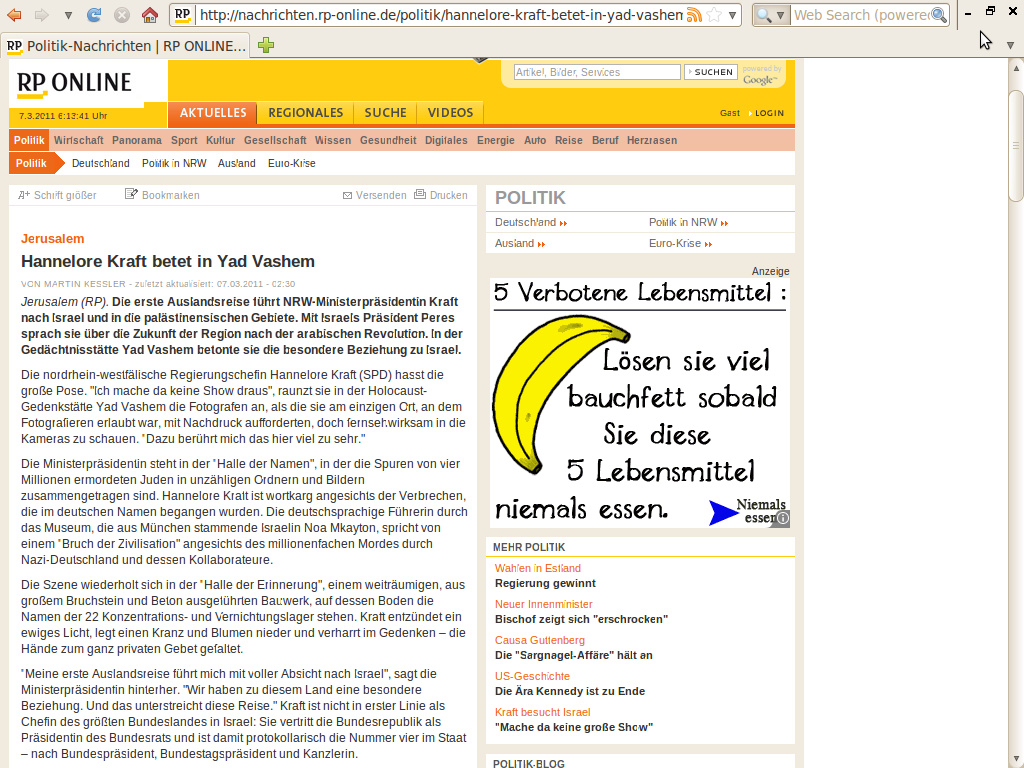The width and height of the screenshot is (1024, 768).
Task: Open Euro-Krise in the Politik submenu
Action: (291, 163)
